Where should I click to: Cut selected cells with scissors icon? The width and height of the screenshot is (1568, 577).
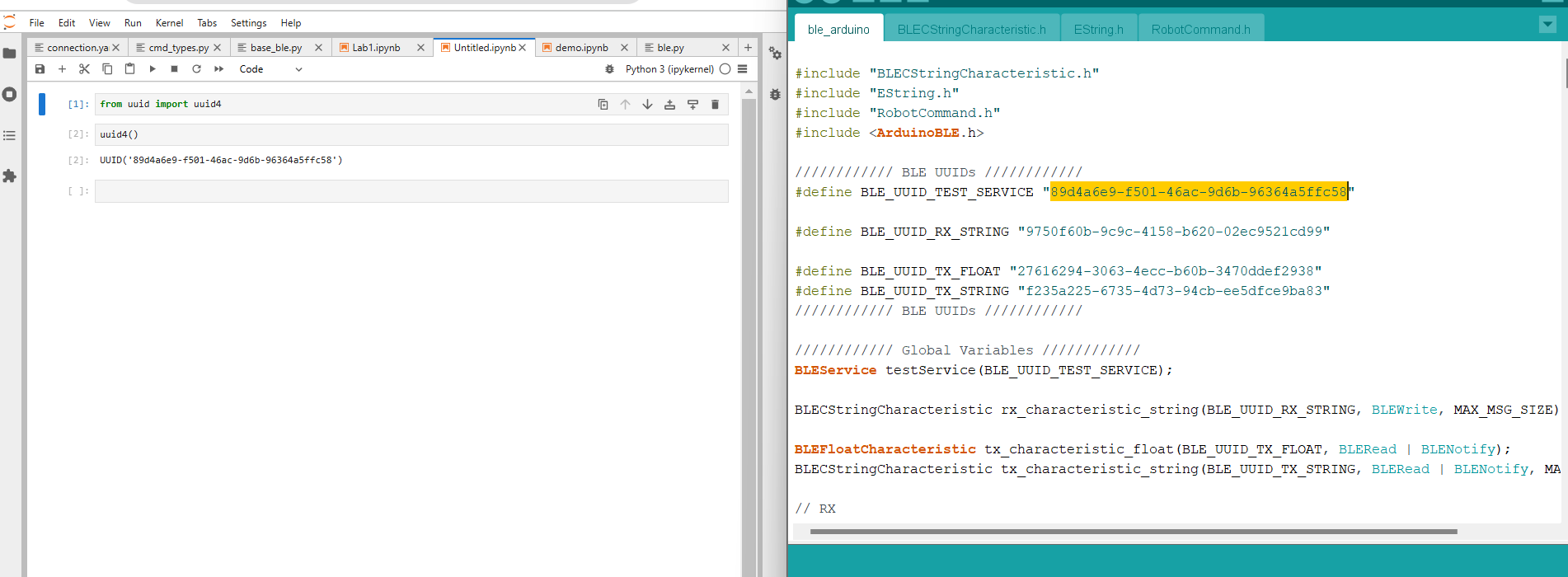(84, 69)
